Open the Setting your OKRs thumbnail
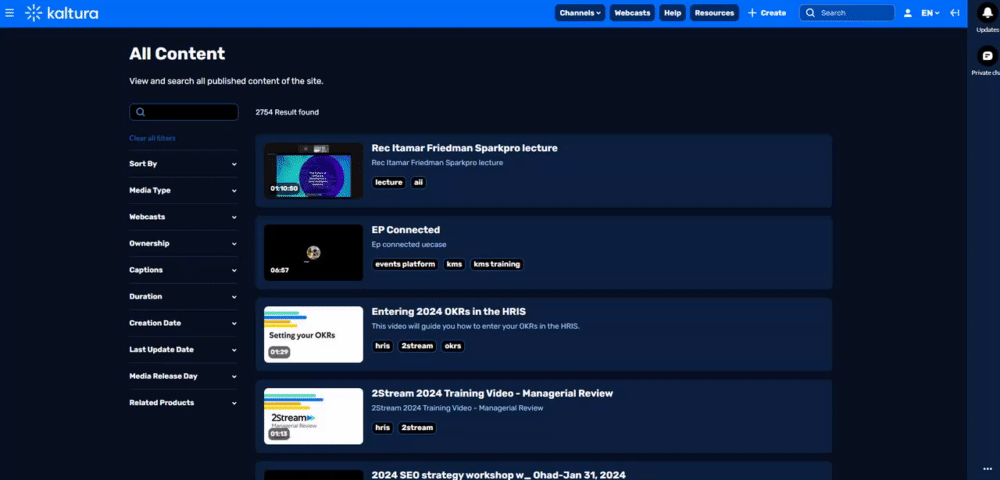This screenshot has width=1000, height=480. click(x=313, y=335)
